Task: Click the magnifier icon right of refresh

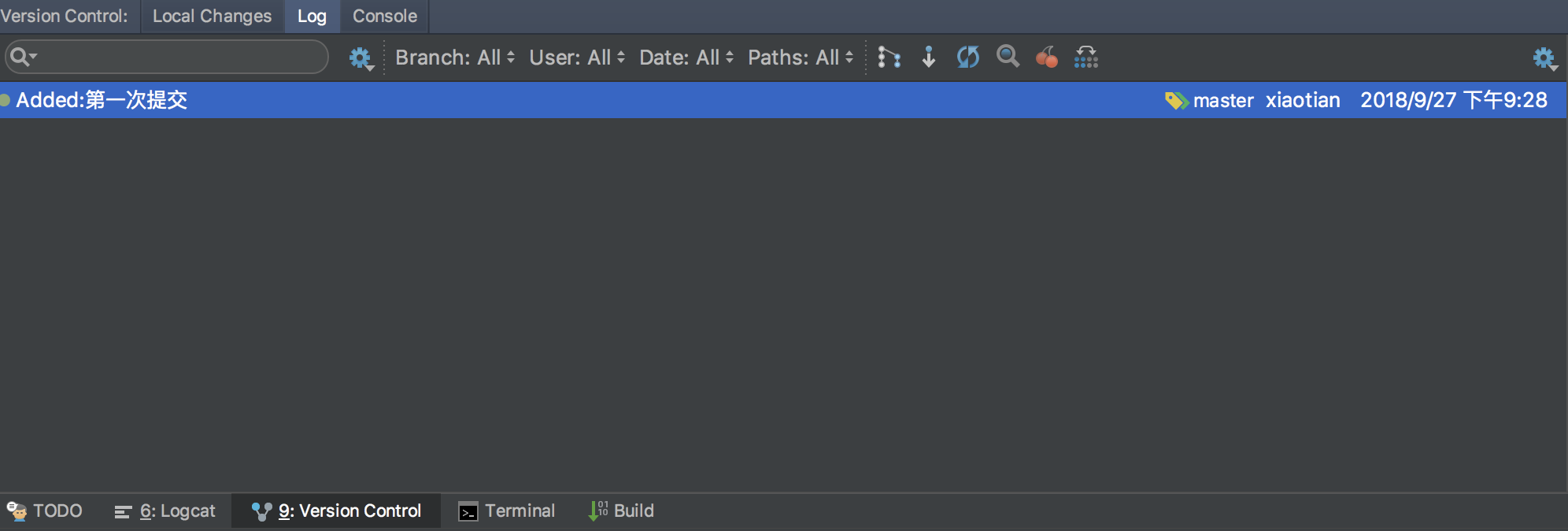Action: (x=1008, y=57)
